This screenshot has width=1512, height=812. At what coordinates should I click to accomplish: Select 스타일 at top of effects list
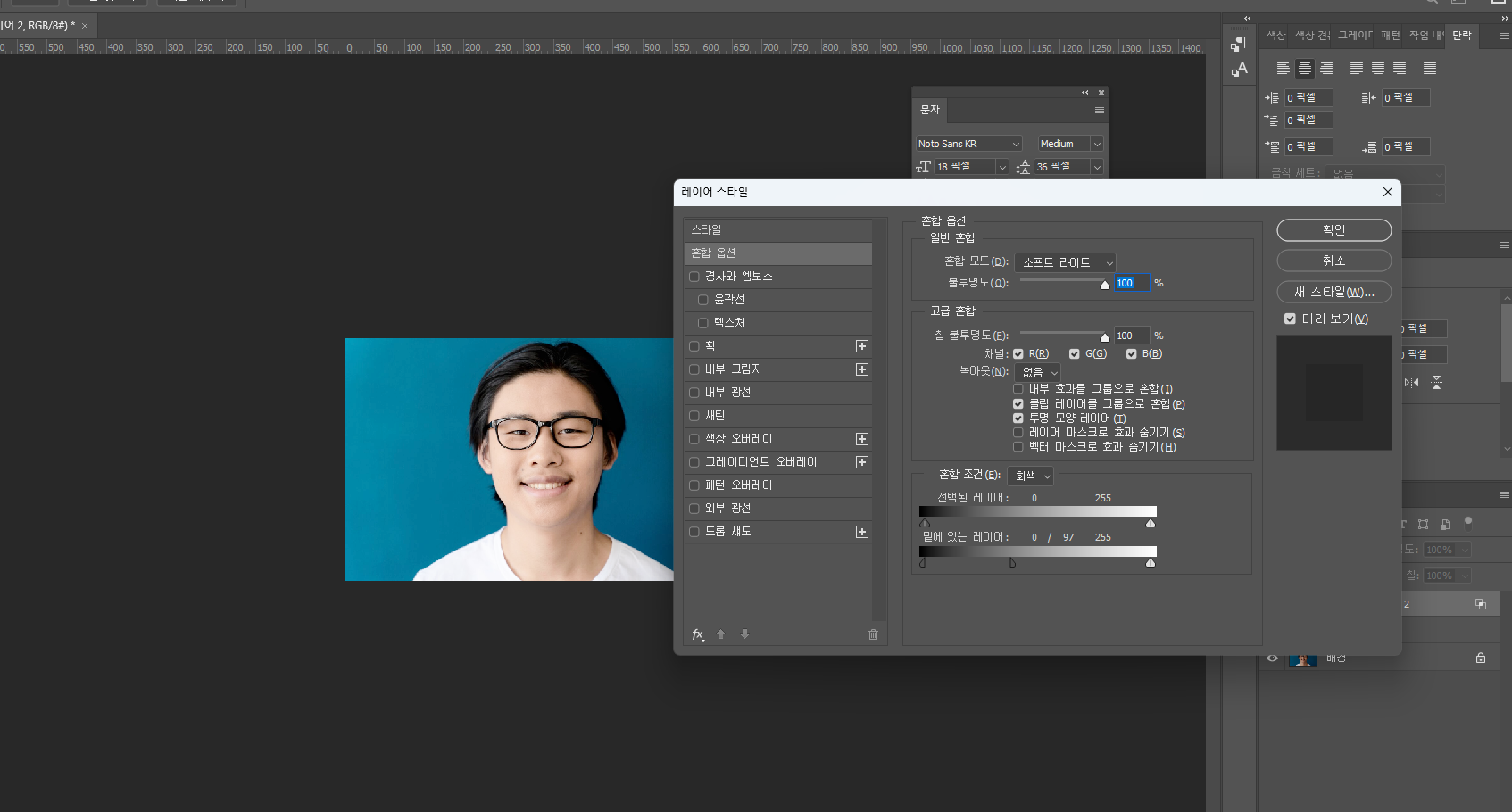tap(778, 230)
